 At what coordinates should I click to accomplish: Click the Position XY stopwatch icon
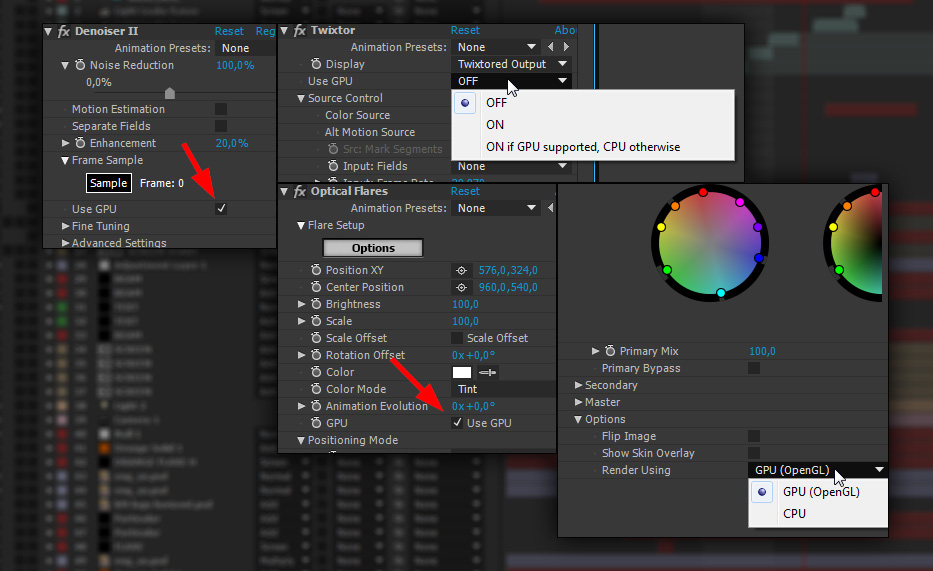316,270
